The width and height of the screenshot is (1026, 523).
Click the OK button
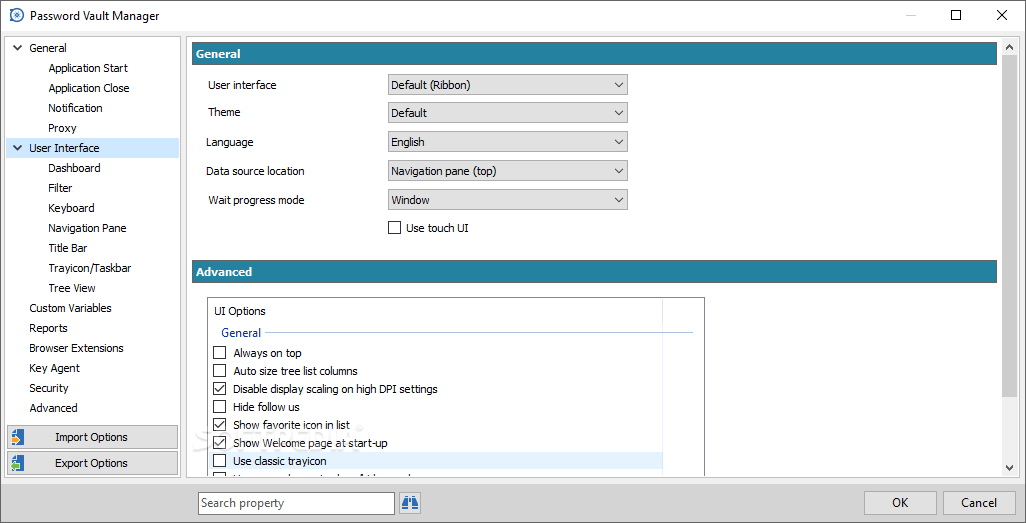tap(900, 503)
